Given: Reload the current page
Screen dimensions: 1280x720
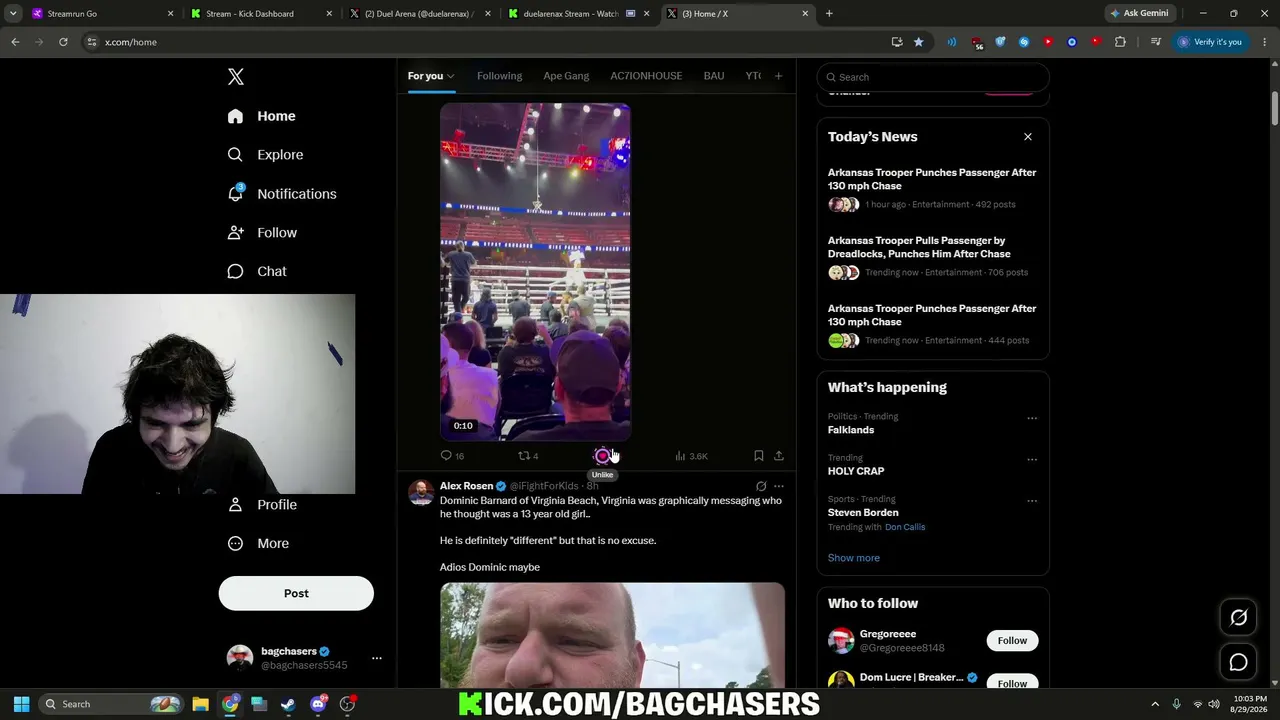Looking at the screenshot, I should click(x=63, y=42).
